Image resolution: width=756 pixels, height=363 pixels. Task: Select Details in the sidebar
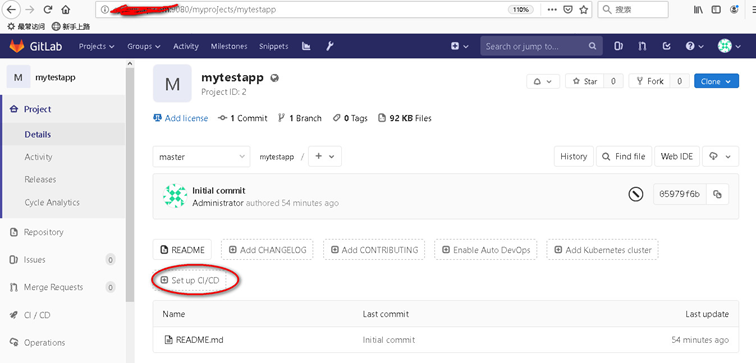pos(38,134)
